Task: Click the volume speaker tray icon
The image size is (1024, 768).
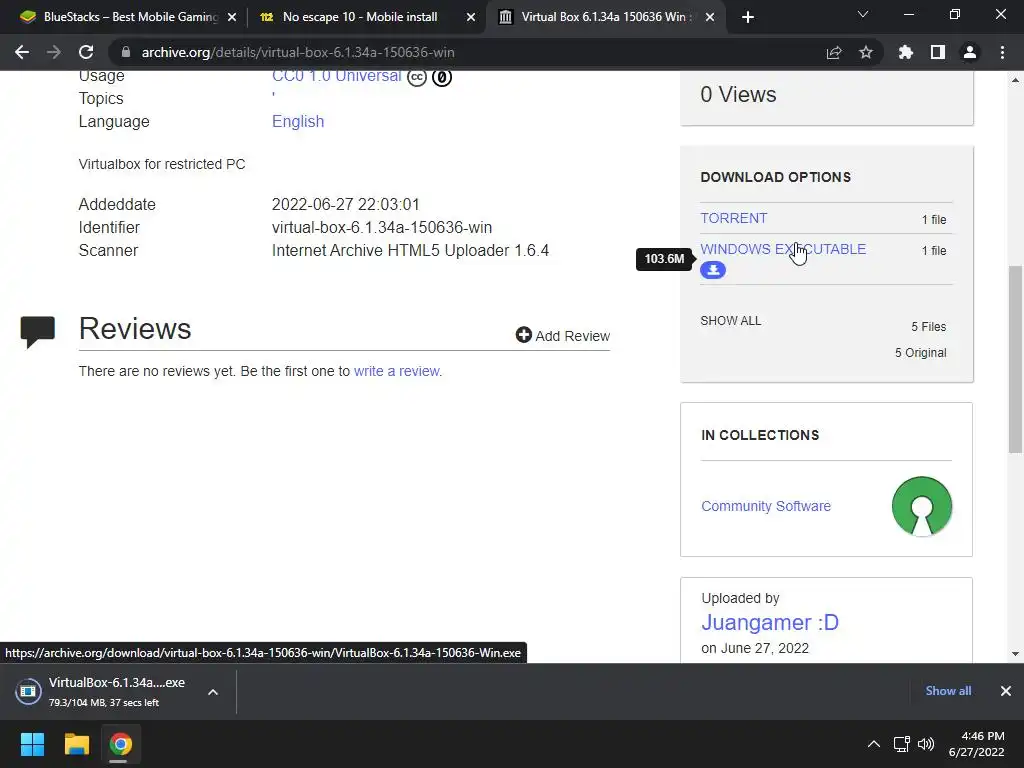Action: pos(925,744)
